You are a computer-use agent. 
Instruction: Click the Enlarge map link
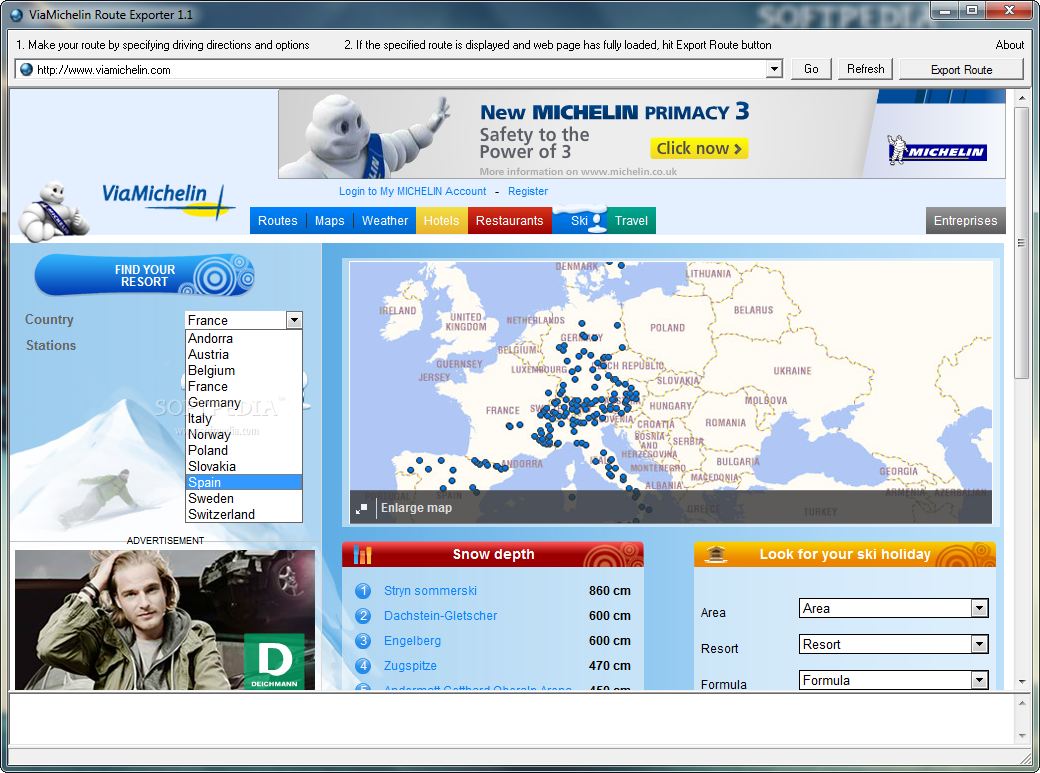417,508
